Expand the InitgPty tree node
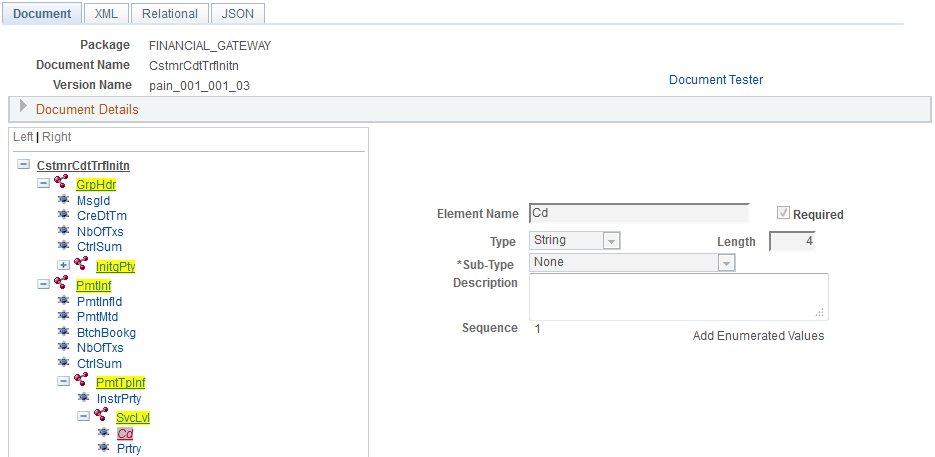This screenshot has width=935, height=457. (63, 265)
